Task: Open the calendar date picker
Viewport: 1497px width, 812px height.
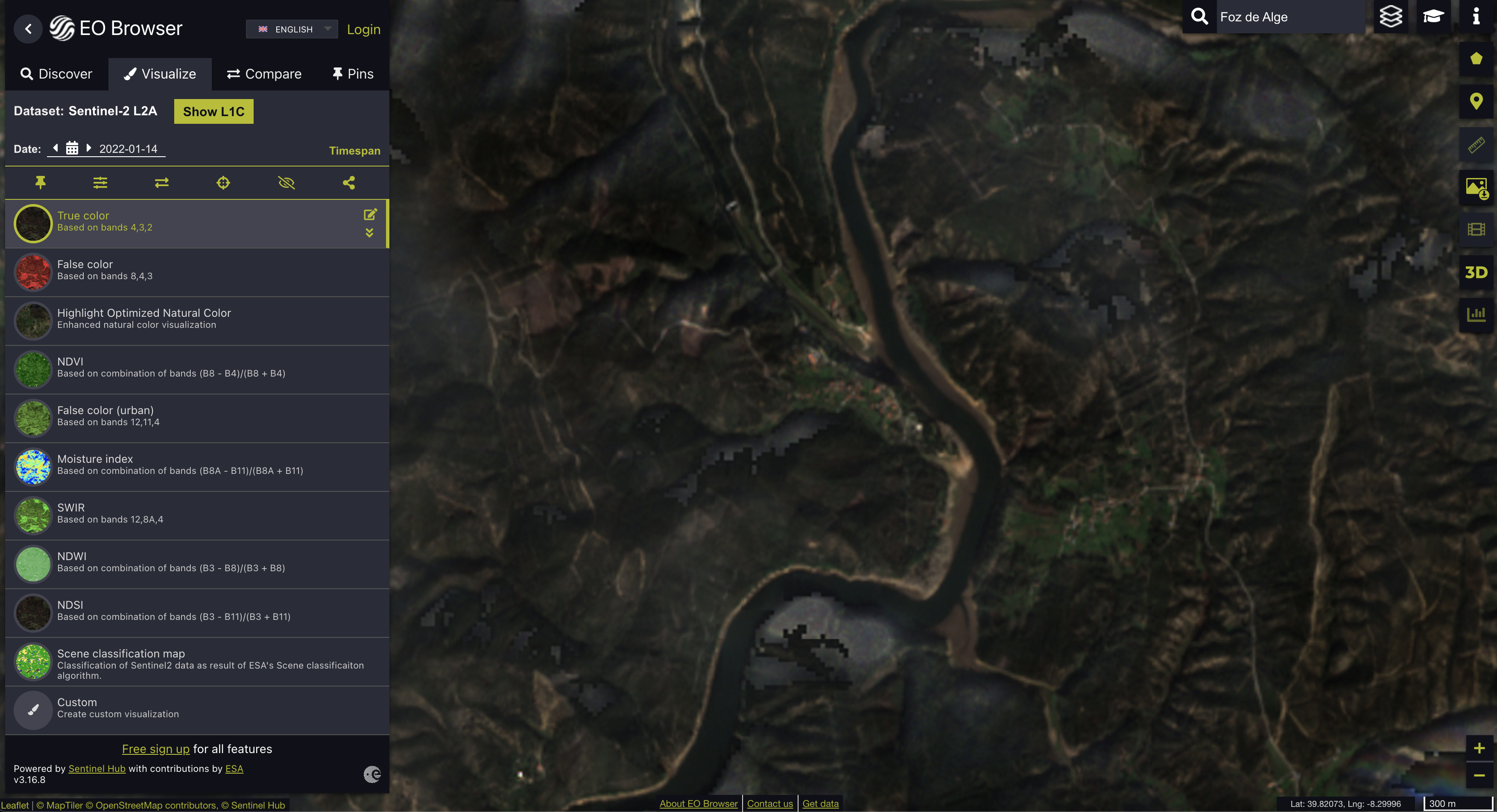Action: point(72,148)
